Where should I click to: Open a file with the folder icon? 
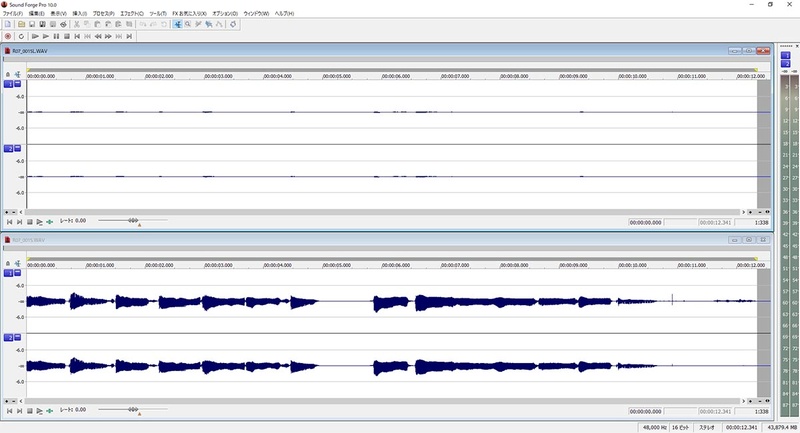(21, 24)
